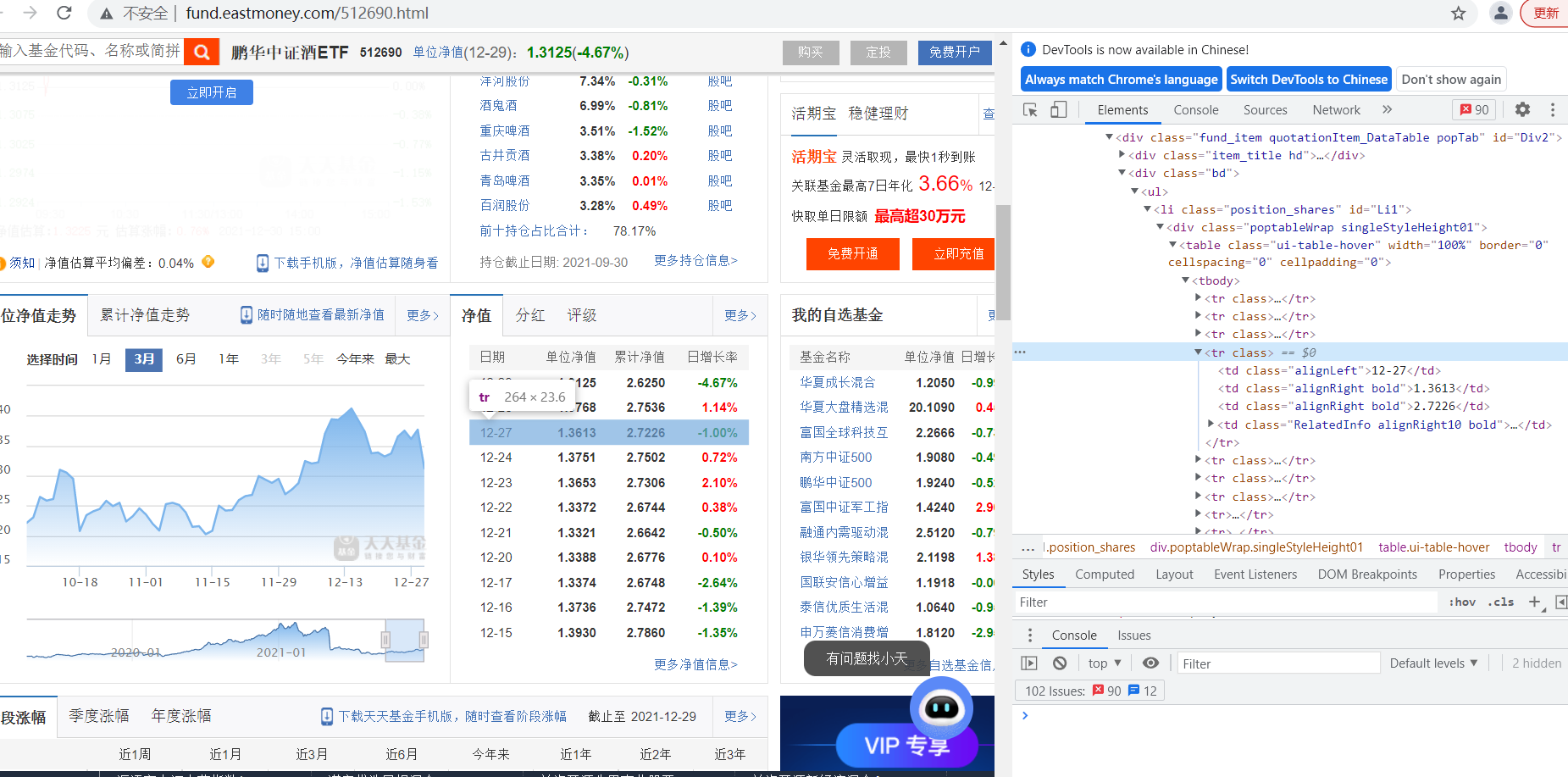The height and width of the screenshot is (777, 1568).
Task: Click the DevTools info icon in the language notice
Action: pyautogui.click(x=1028, y=49)
